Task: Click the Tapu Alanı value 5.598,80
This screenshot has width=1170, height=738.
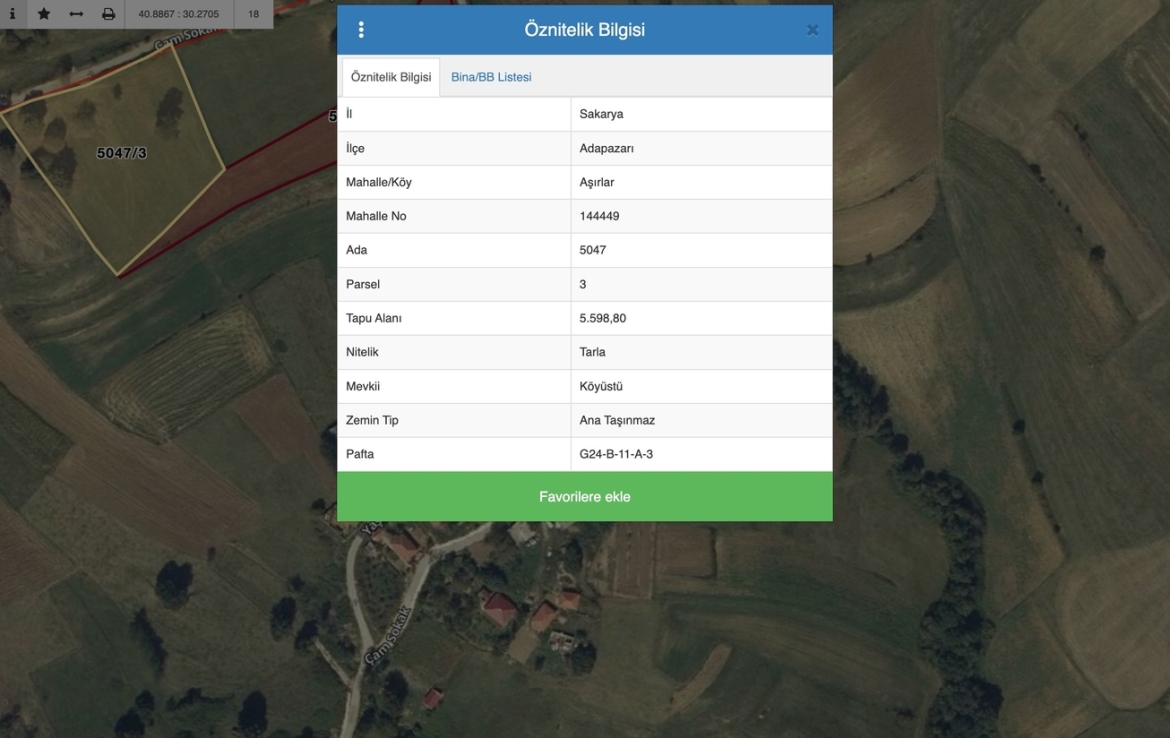Action: click(603, 318)
